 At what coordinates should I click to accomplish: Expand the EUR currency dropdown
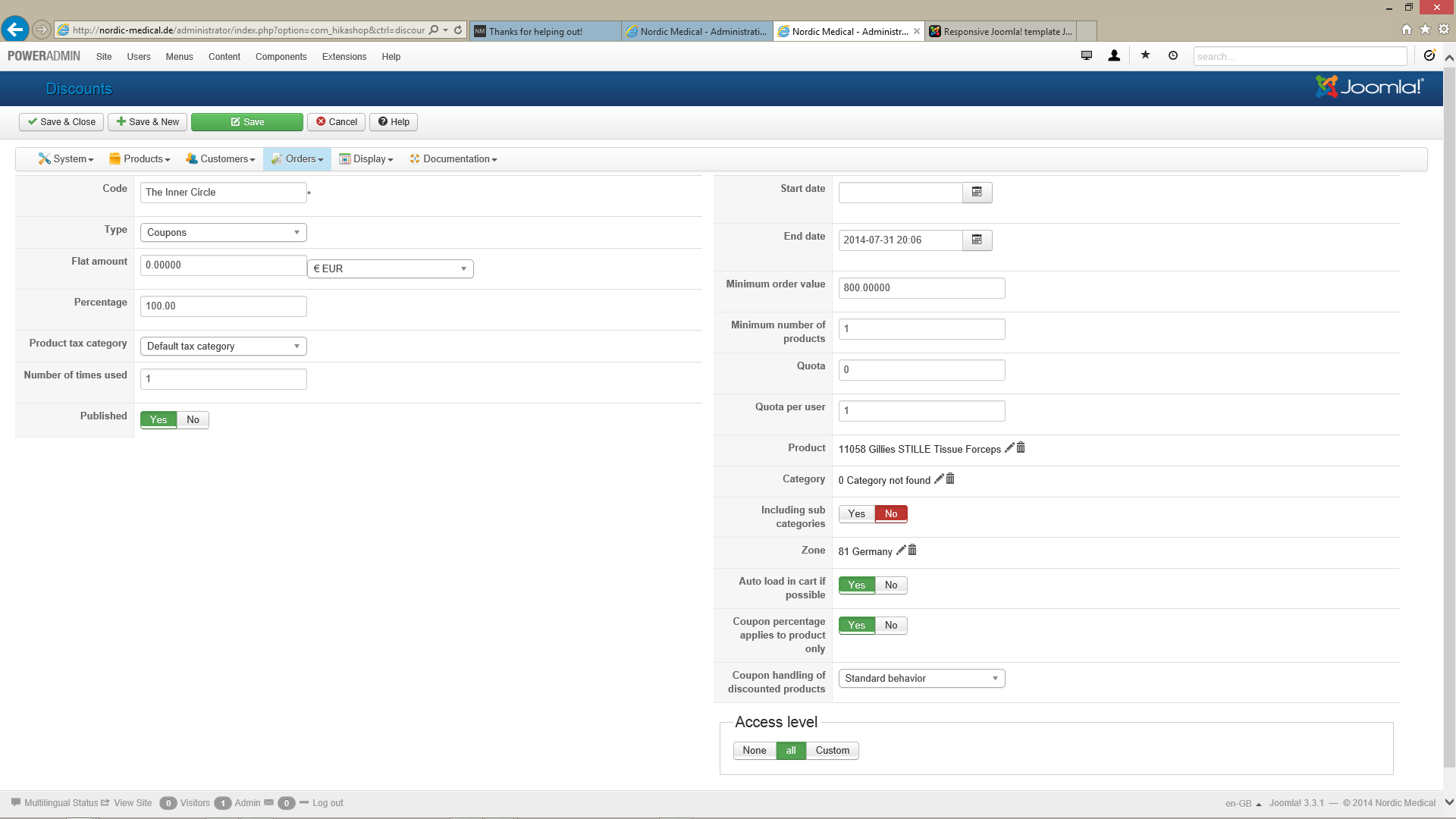pyautogui.click(x=390, y=268)
